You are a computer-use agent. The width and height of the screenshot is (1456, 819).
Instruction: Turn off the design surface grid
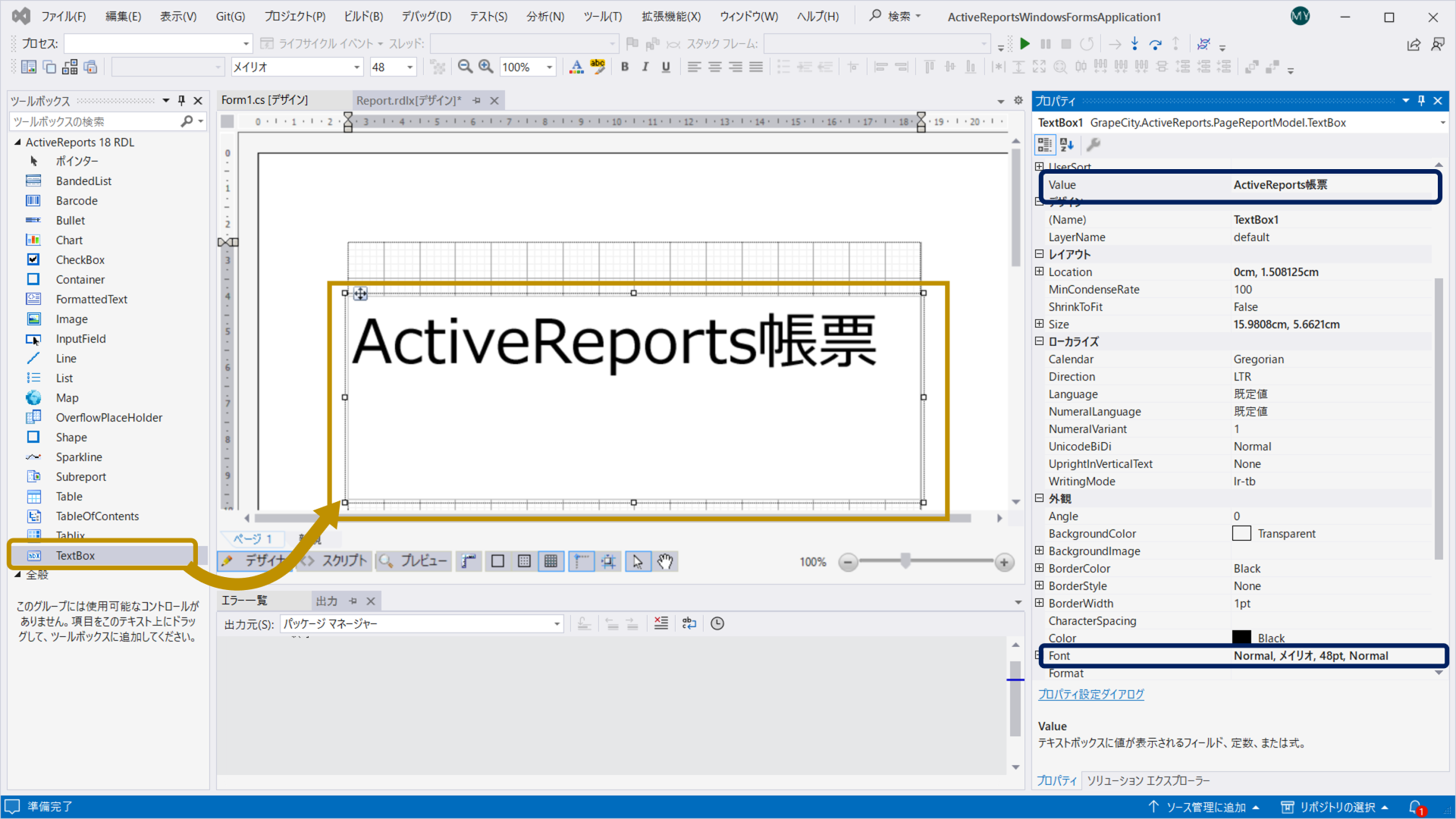(x=497, y=561)
